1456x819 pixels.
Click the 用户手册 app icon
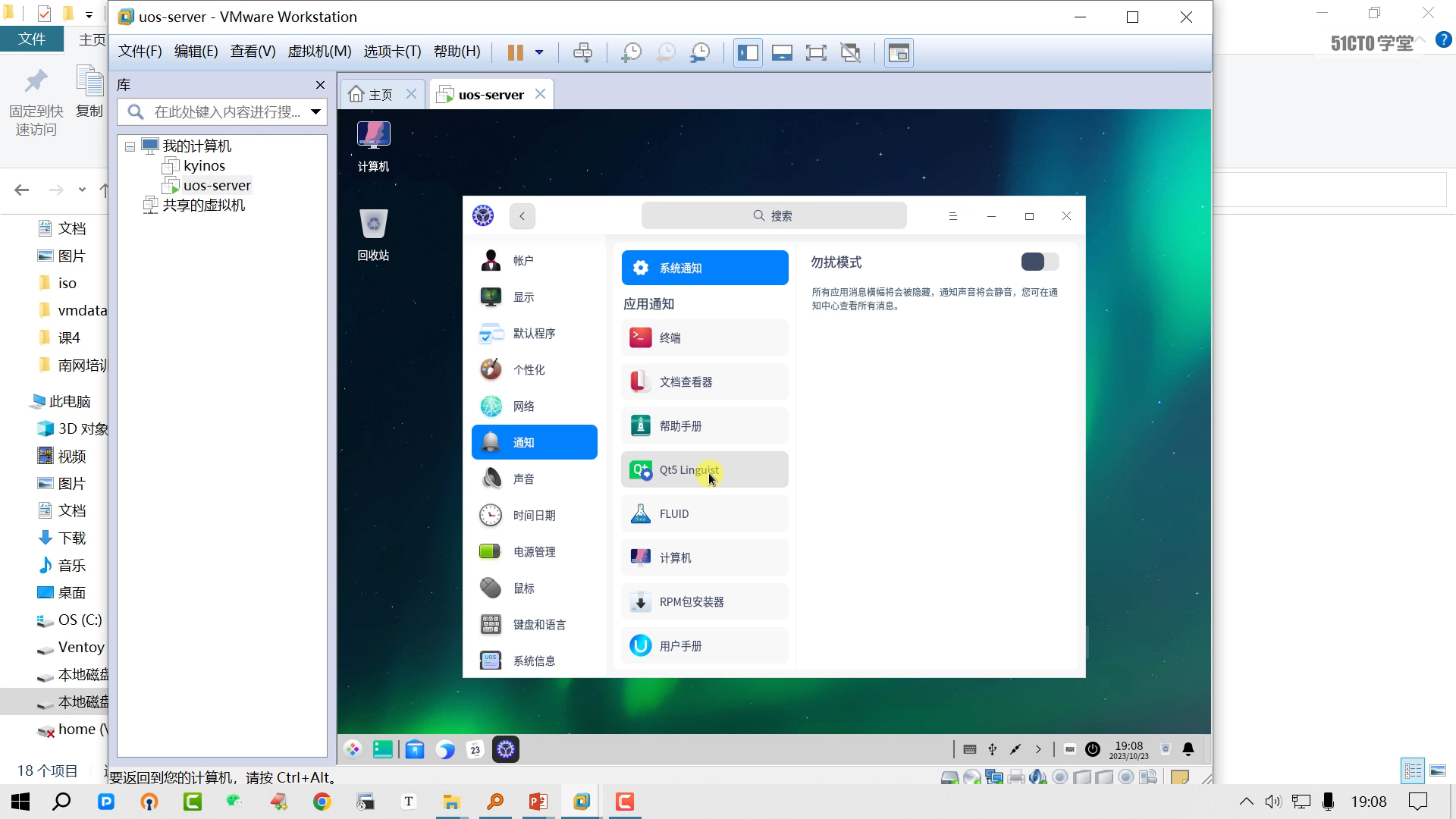[641, 645]
